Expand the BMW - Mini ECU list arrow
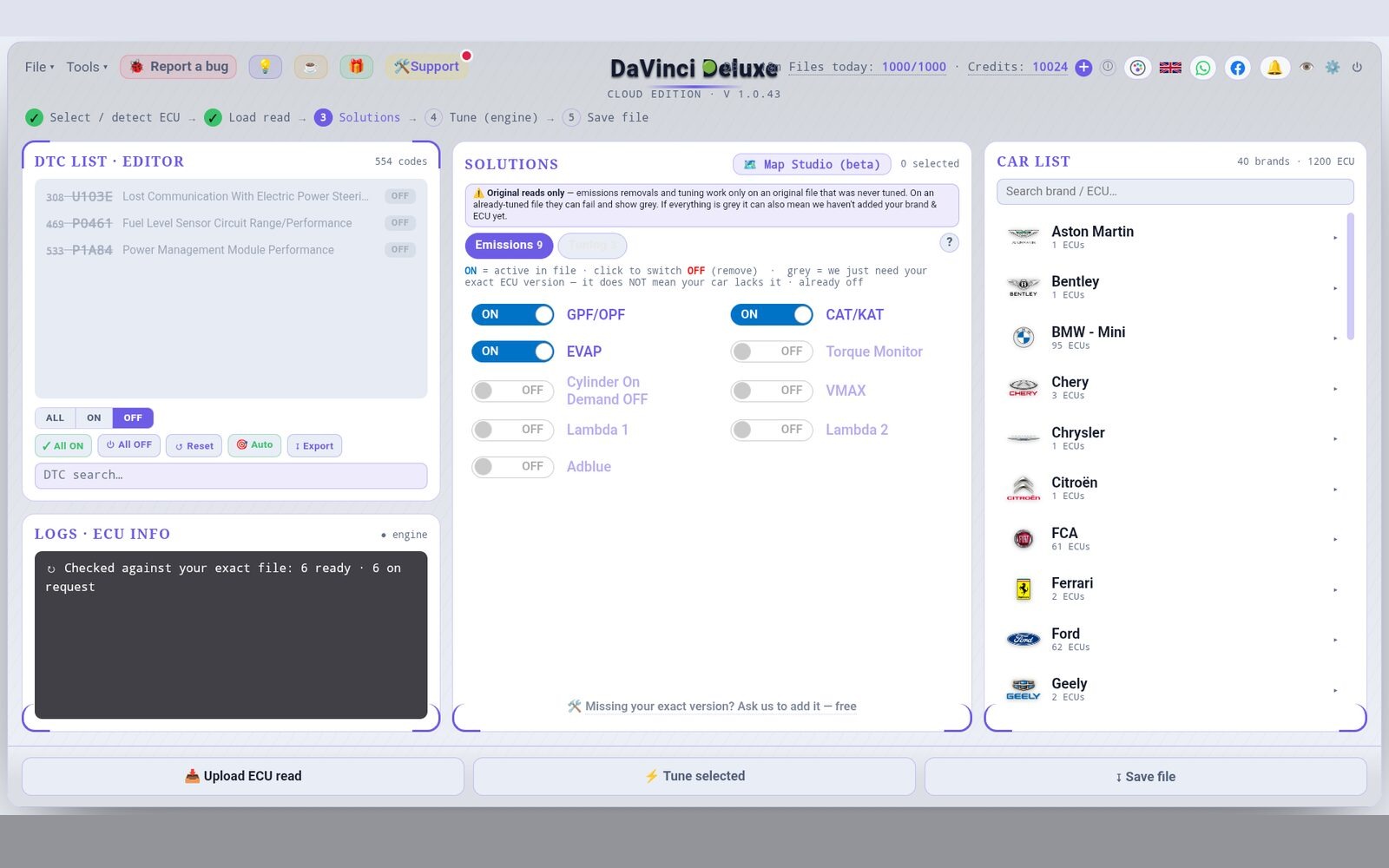1389x868 pixels. pyautogui.click(x=1335, y=339)
